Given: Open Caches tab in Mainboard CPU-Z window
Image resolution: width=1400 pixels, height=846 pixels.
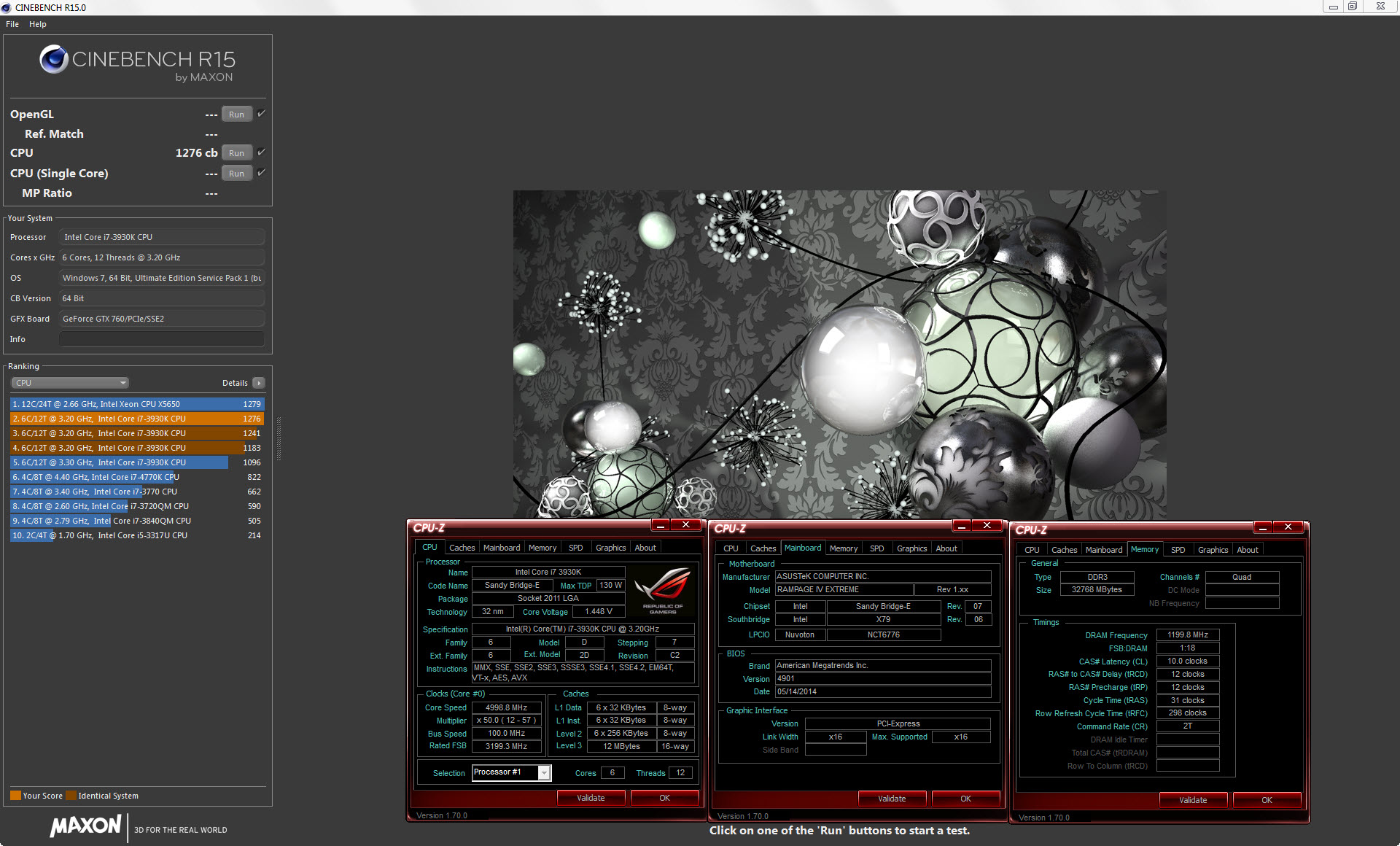Looking at the screenshot, I should [x=763, y=548].
